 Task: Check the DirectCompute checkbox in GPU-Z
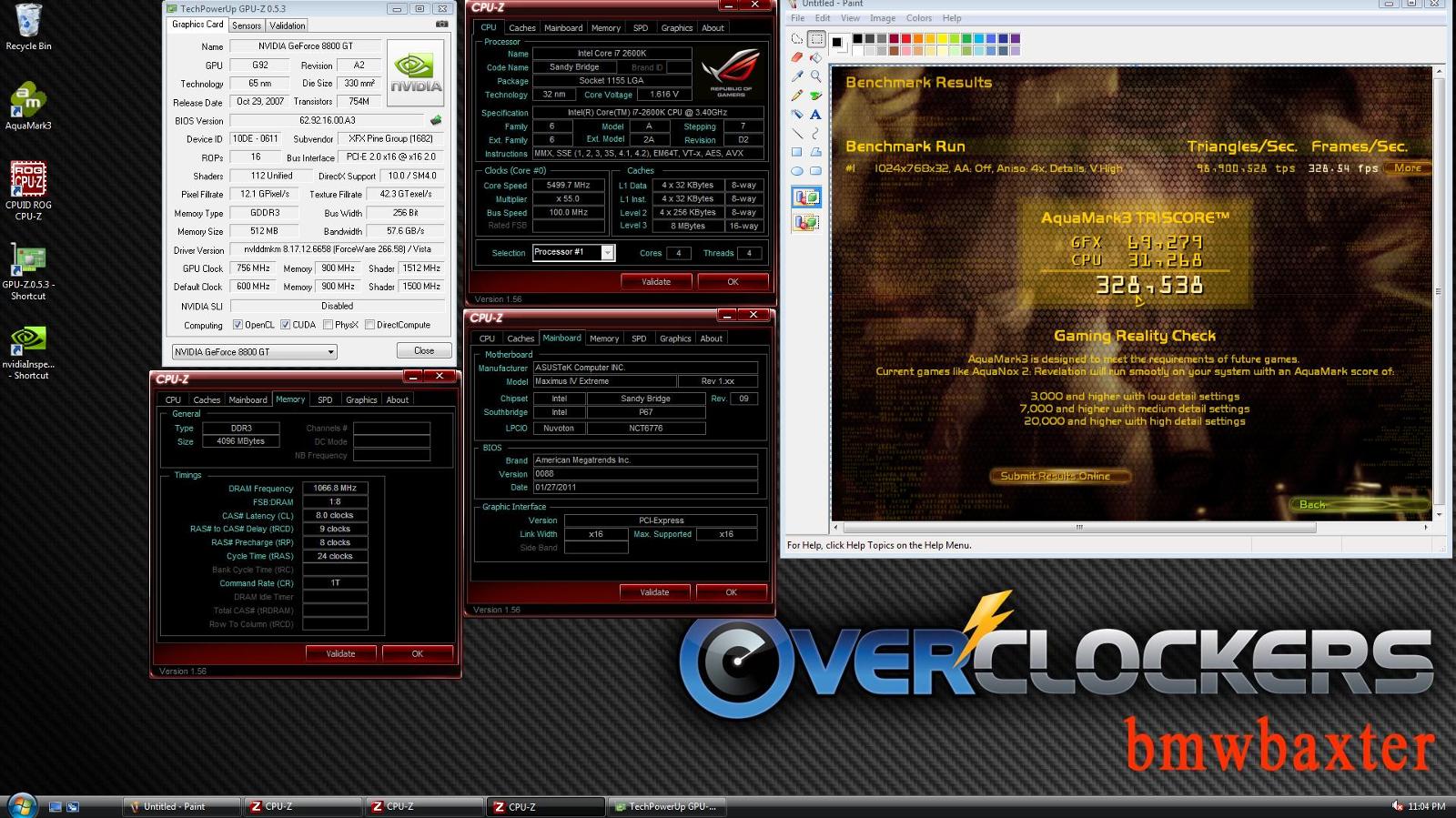pos(369,325)
